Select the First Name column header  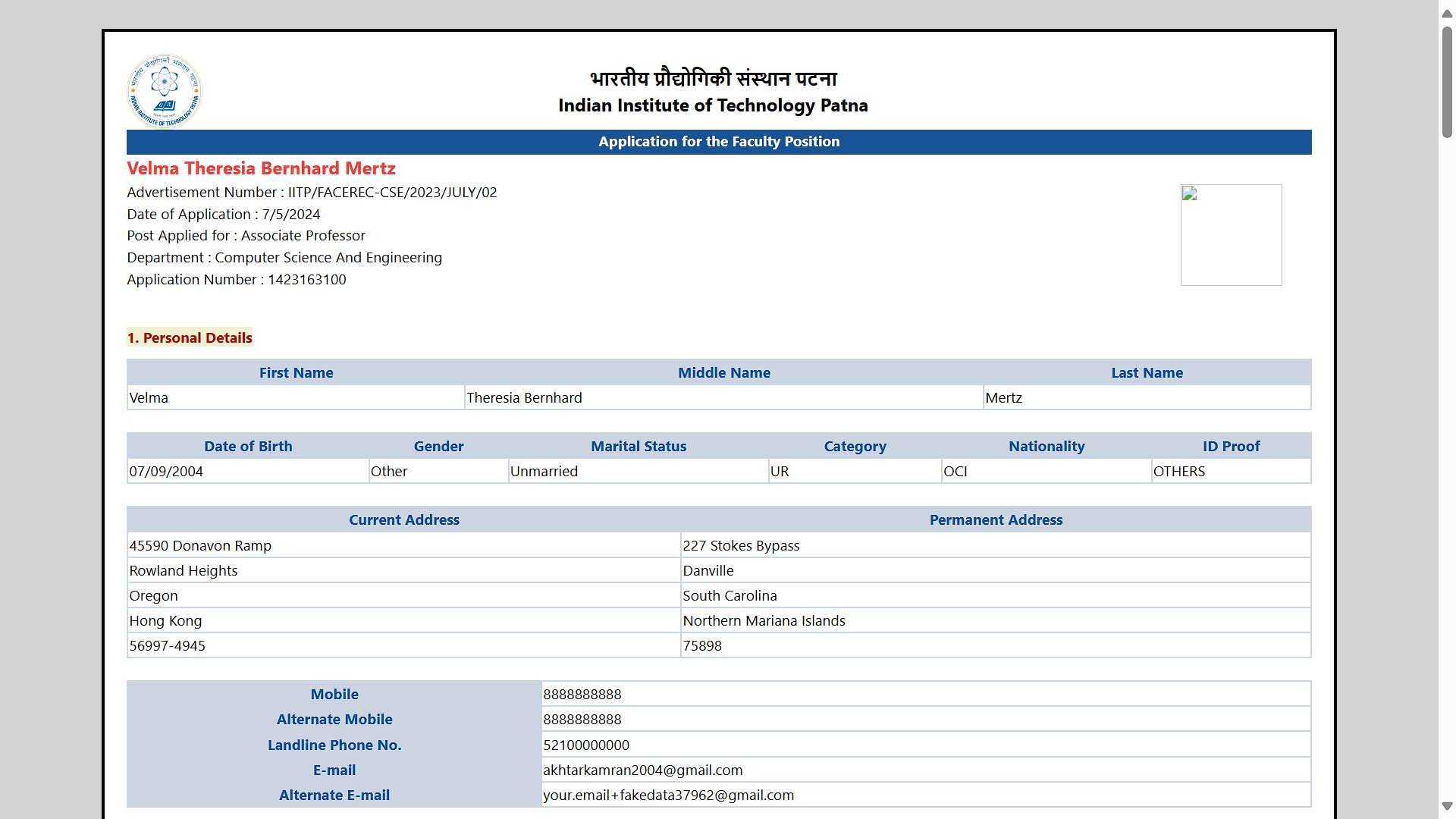(x=296, y=372)
